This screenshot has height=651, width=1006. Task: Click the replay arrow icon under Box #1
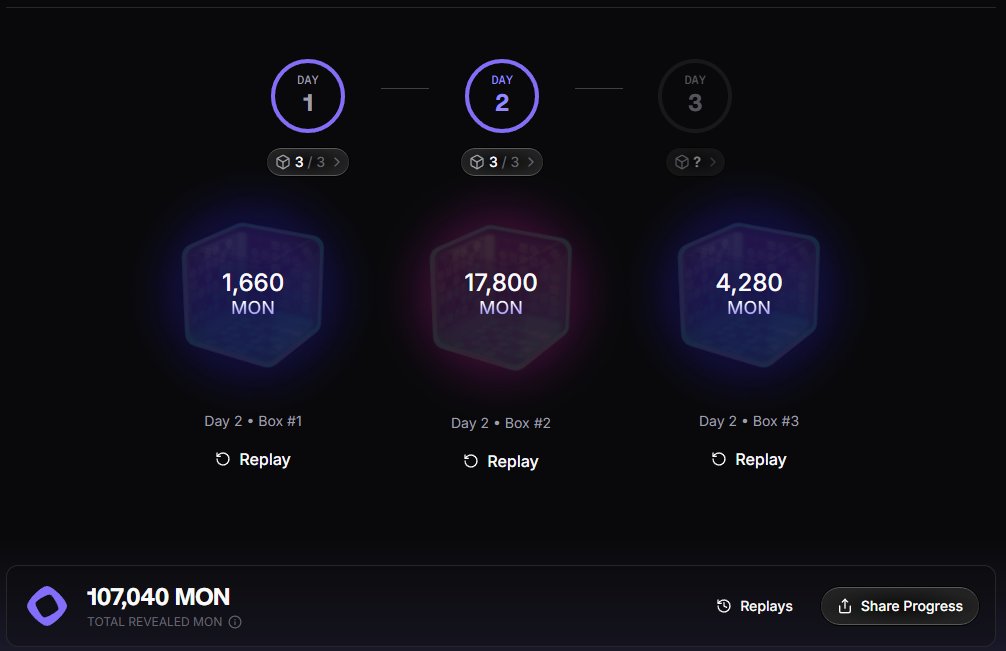coord(223,459)
